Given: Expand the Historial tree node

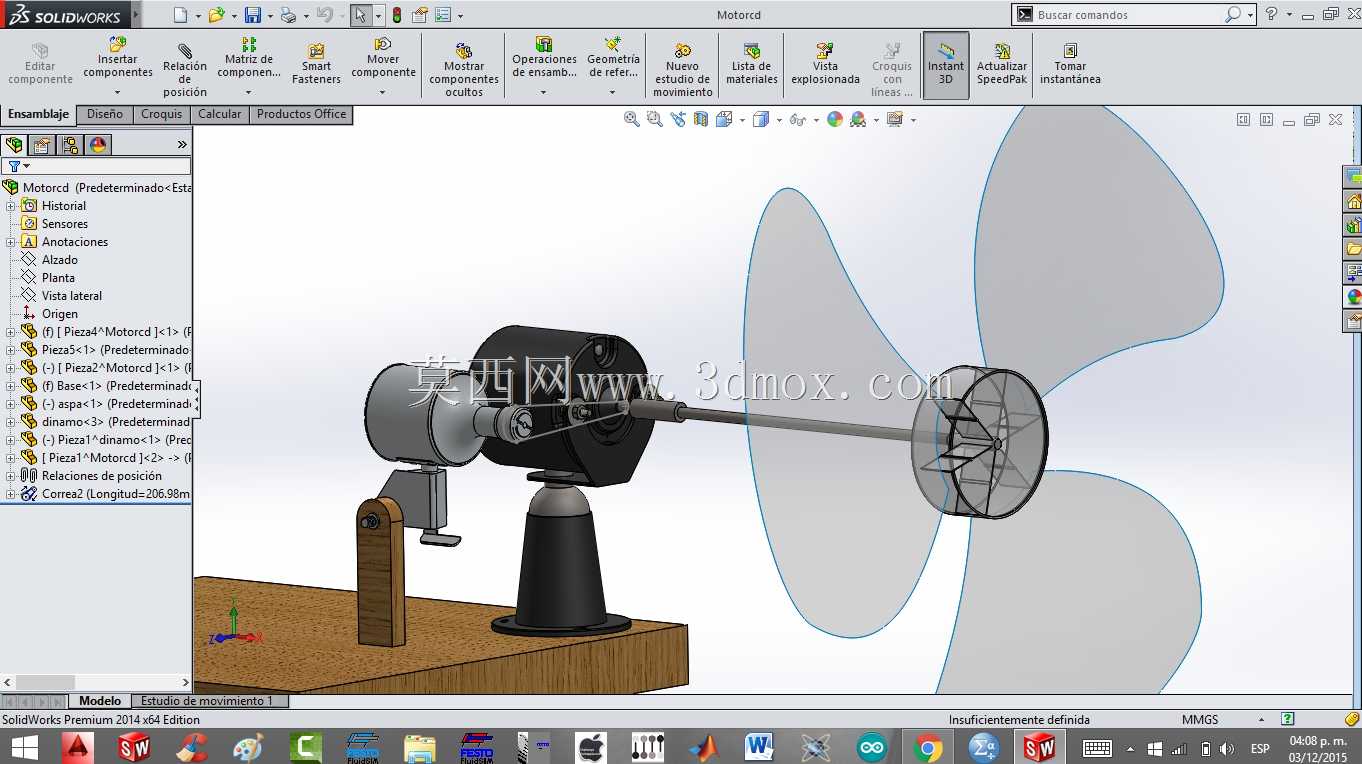Looking at the screenshot, I should [x=11, y=206].
